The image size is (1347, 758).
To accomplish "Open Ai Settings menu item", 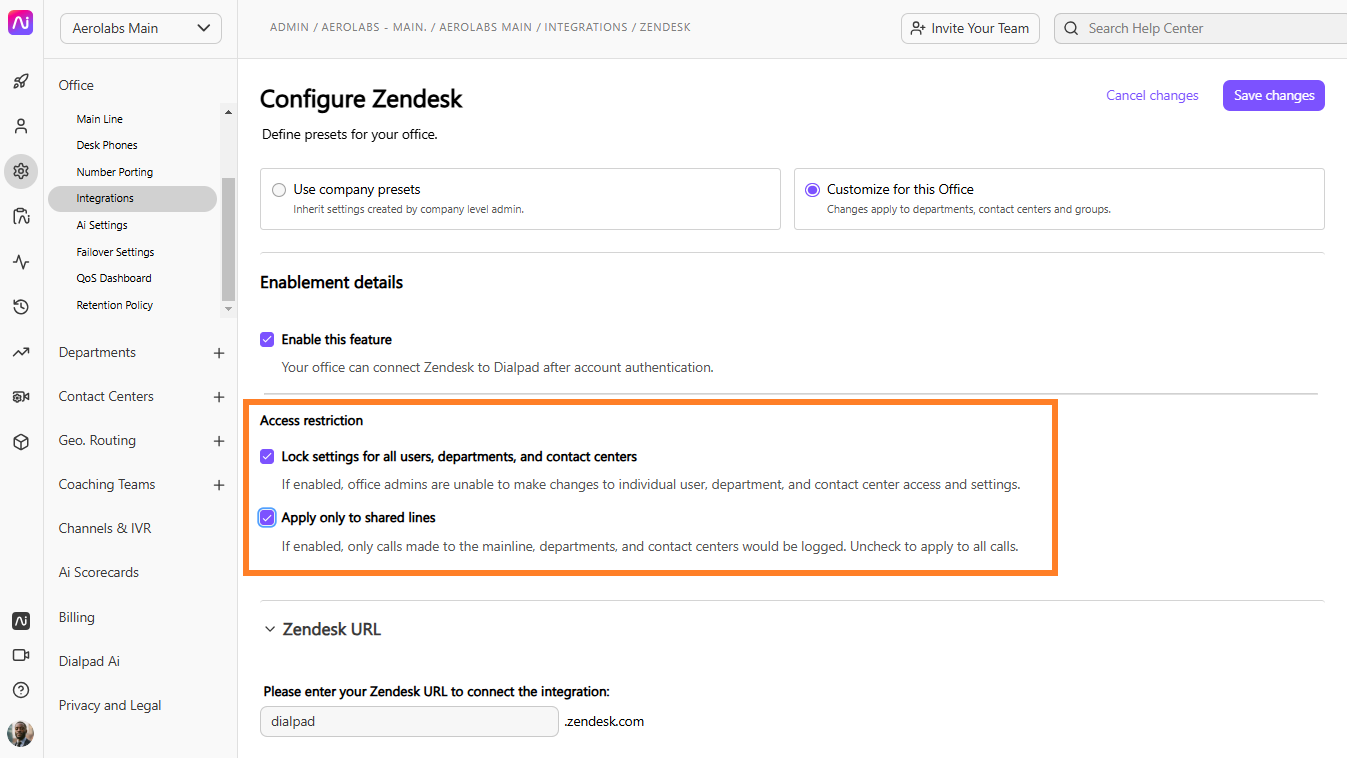I will [102, 225].
